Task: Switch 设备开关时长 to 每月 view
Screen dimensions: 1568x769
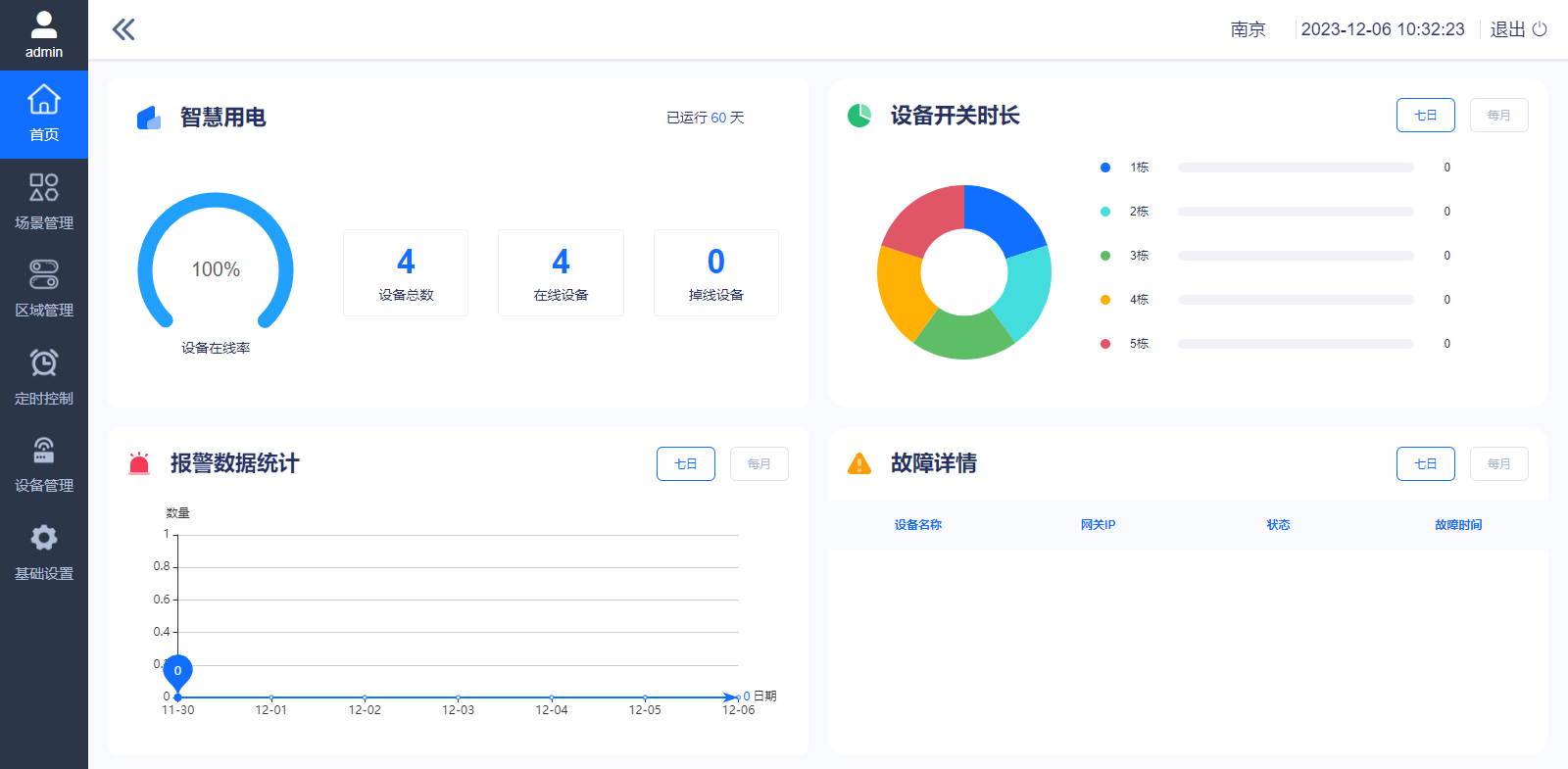Action: [x=1499, y=116]
